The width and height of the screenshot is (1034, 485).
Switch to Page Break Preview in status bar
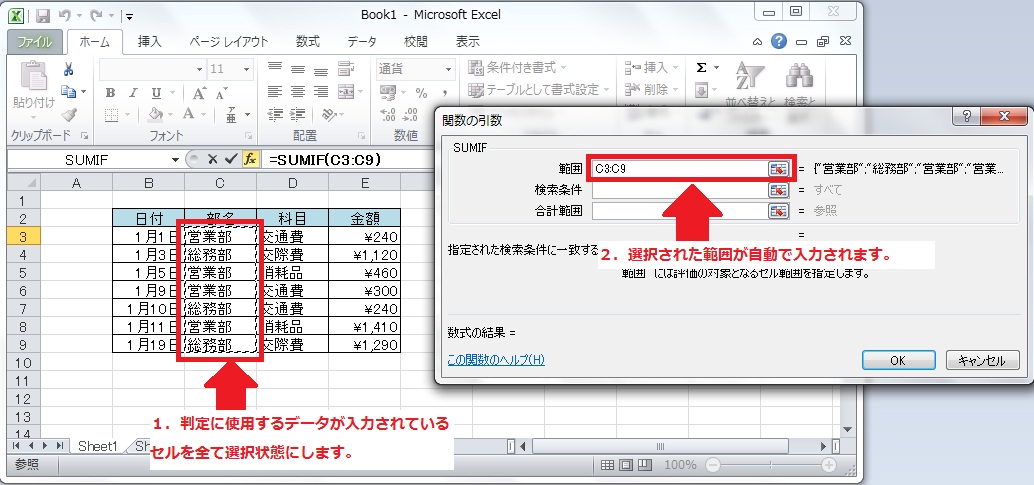pos(645,465)
